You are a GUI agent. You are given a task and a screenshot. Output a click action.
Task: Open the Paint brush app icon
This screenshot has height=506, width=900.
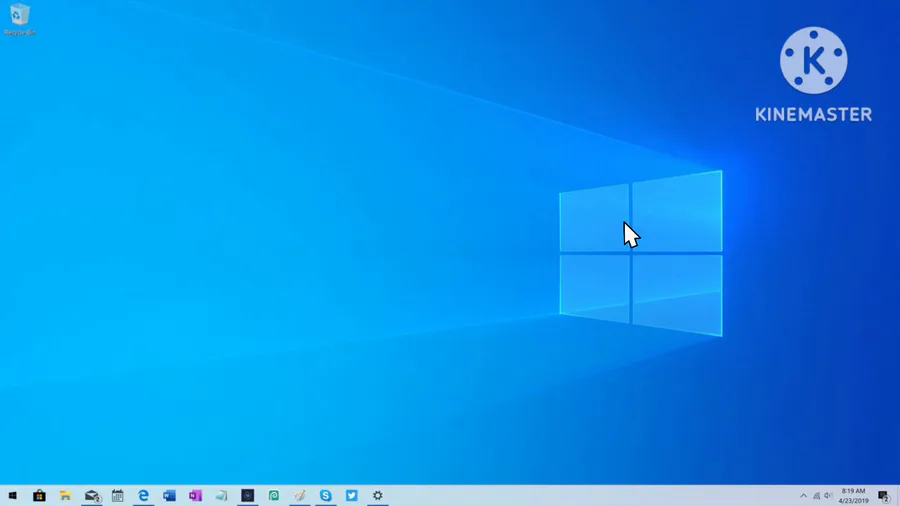[x=300, y=496]
